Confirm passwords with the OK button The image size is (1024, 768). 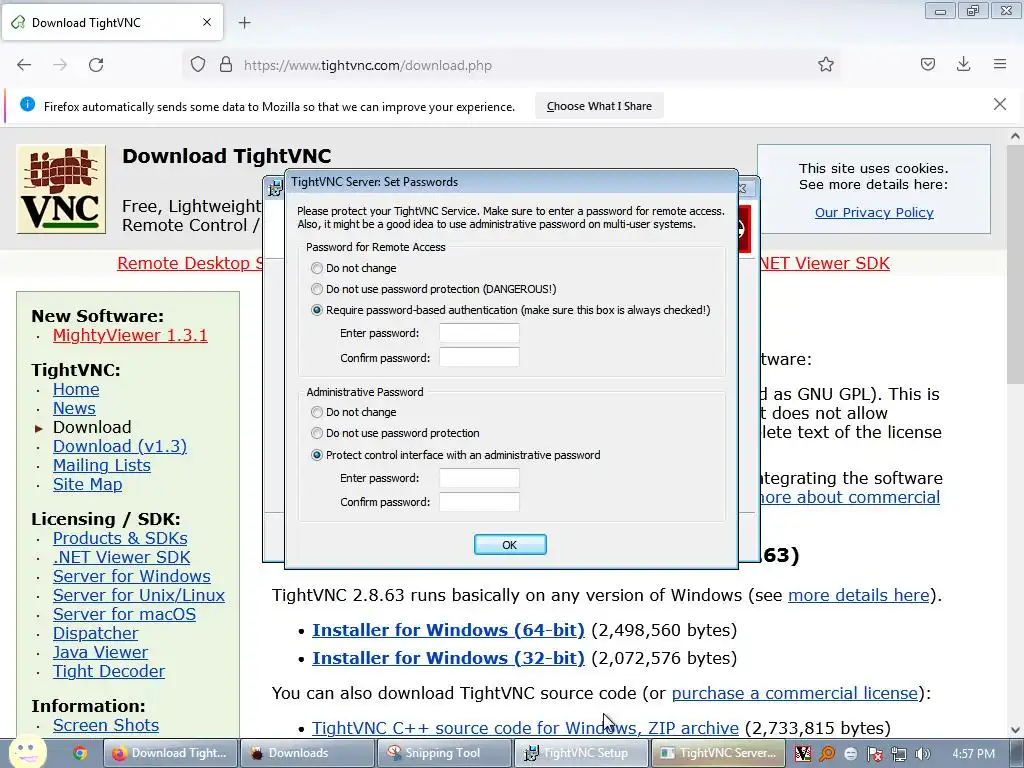click(510, 545)
